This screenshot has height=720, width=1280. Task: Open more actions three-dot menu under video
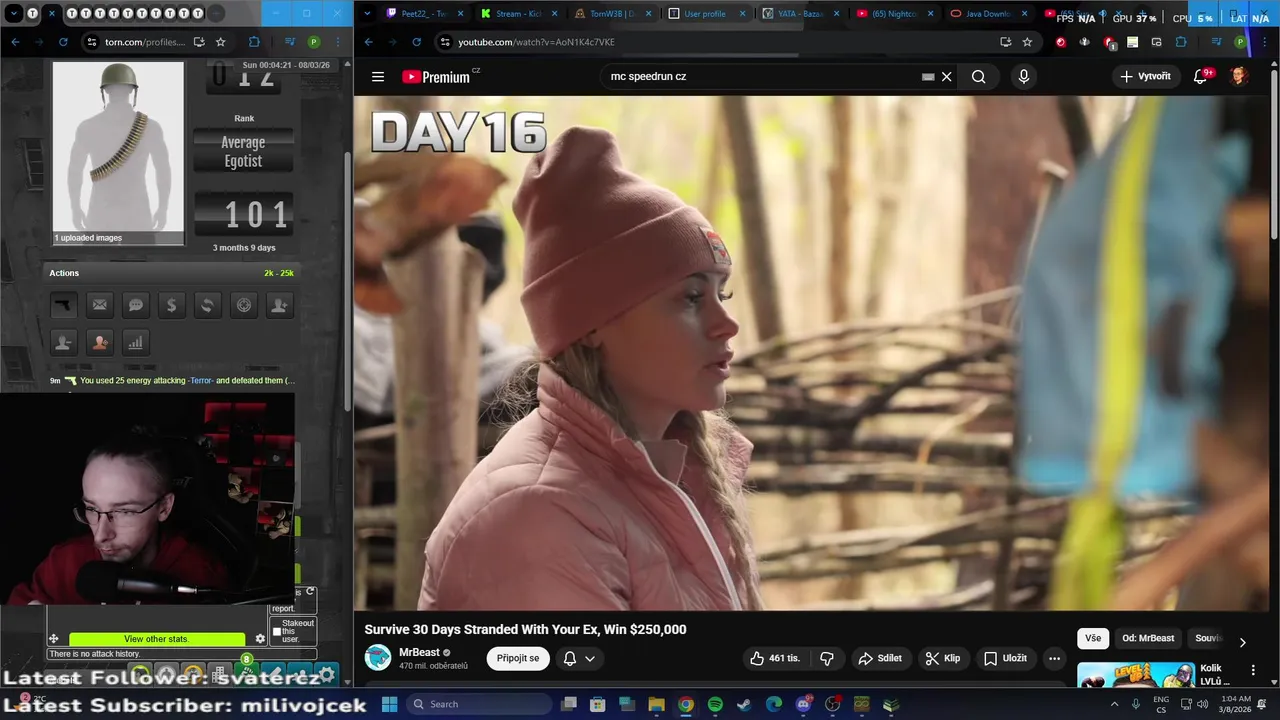click(1054, 658)
